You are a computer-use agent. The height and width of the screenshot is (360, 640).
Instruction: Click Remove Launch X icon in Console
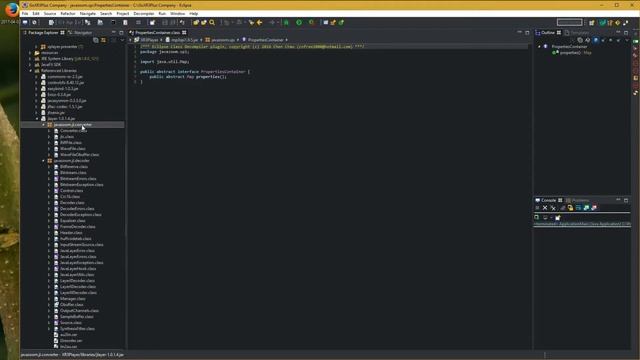pyautogui.click(x=545, y=208)
